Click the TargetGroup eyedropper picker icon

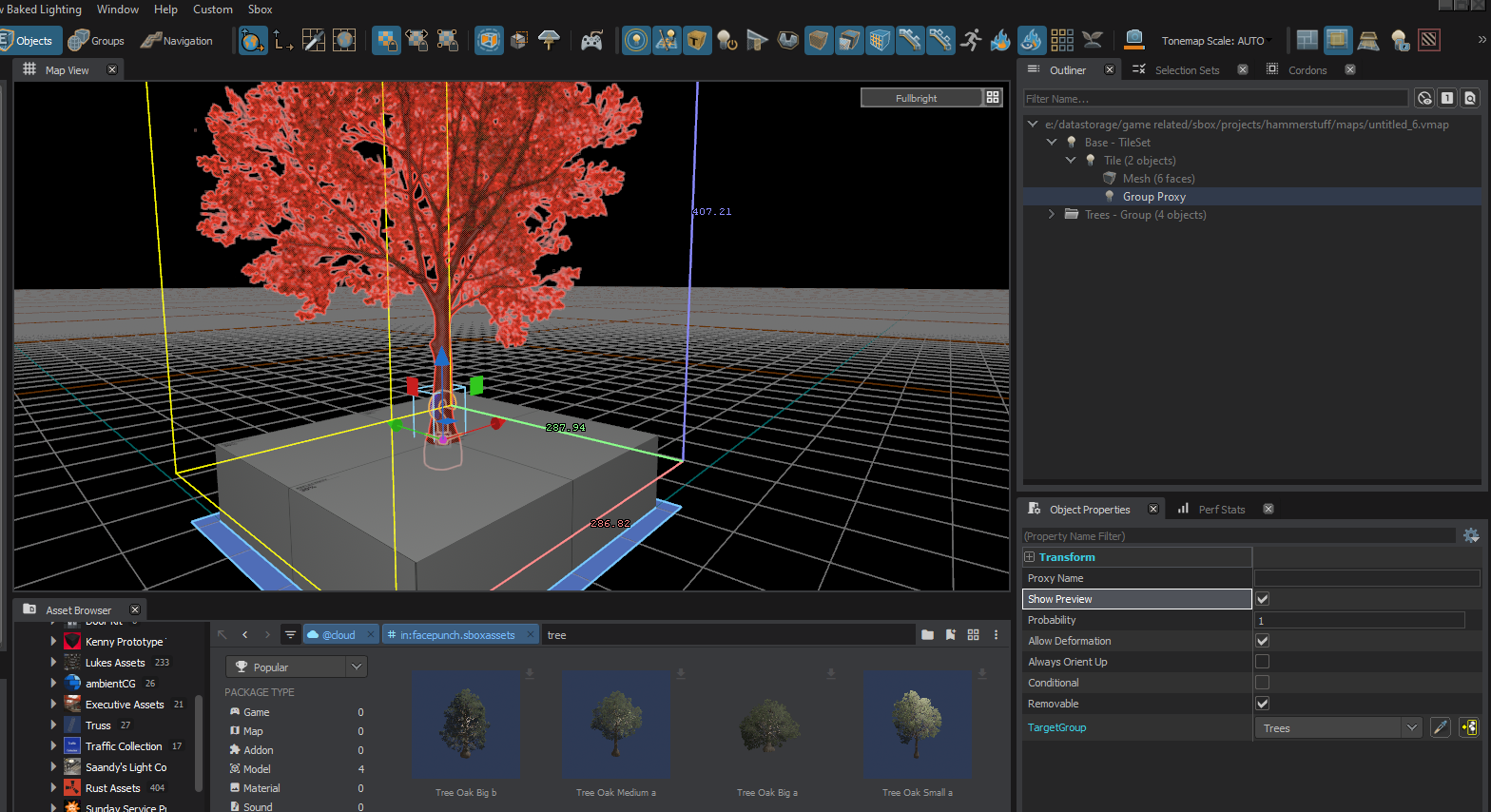[x=1441, y=728]
